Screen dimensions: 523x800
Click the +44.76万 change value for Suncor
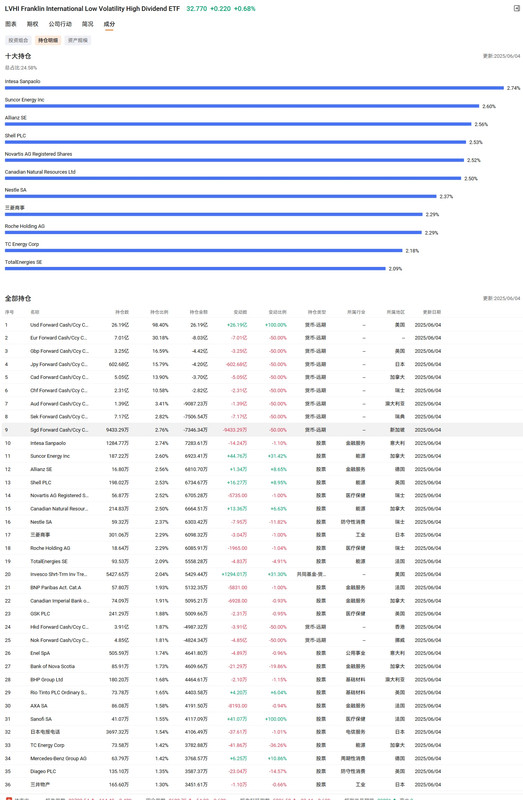[237, 456]
